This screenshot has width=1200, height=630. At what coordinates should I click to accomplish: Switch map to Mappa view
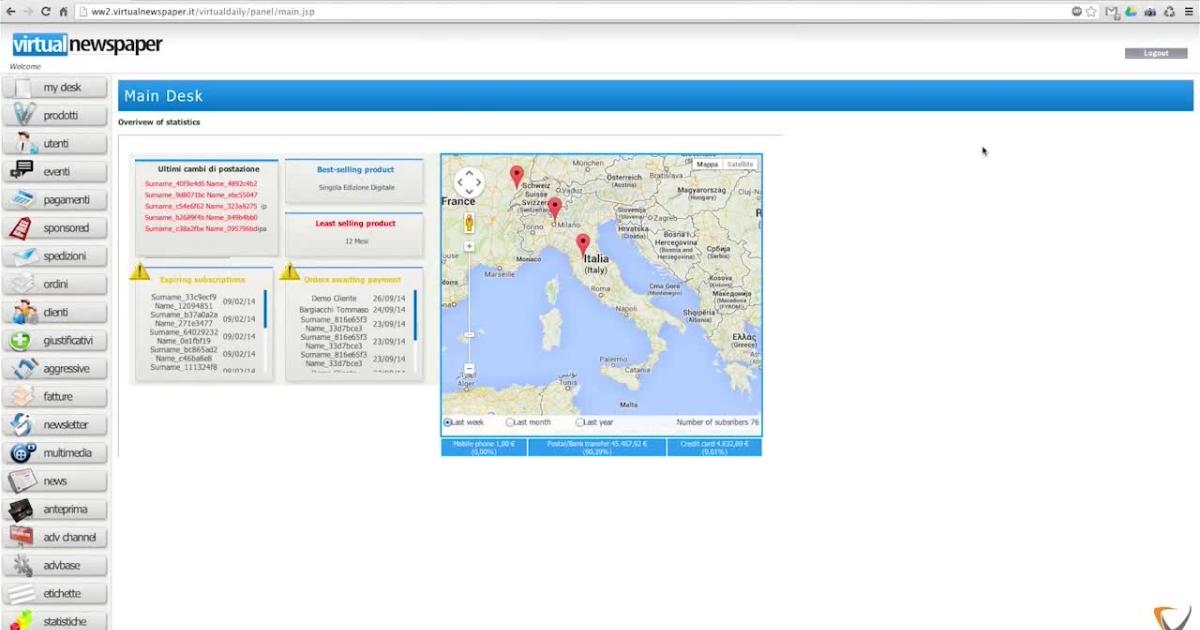707,164
